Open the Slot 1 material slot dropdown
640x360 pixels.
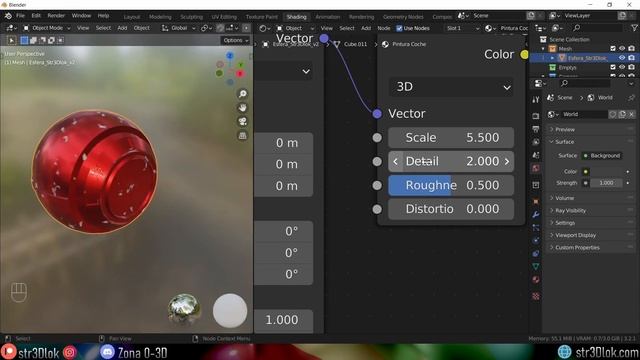[x=462, y=28]
